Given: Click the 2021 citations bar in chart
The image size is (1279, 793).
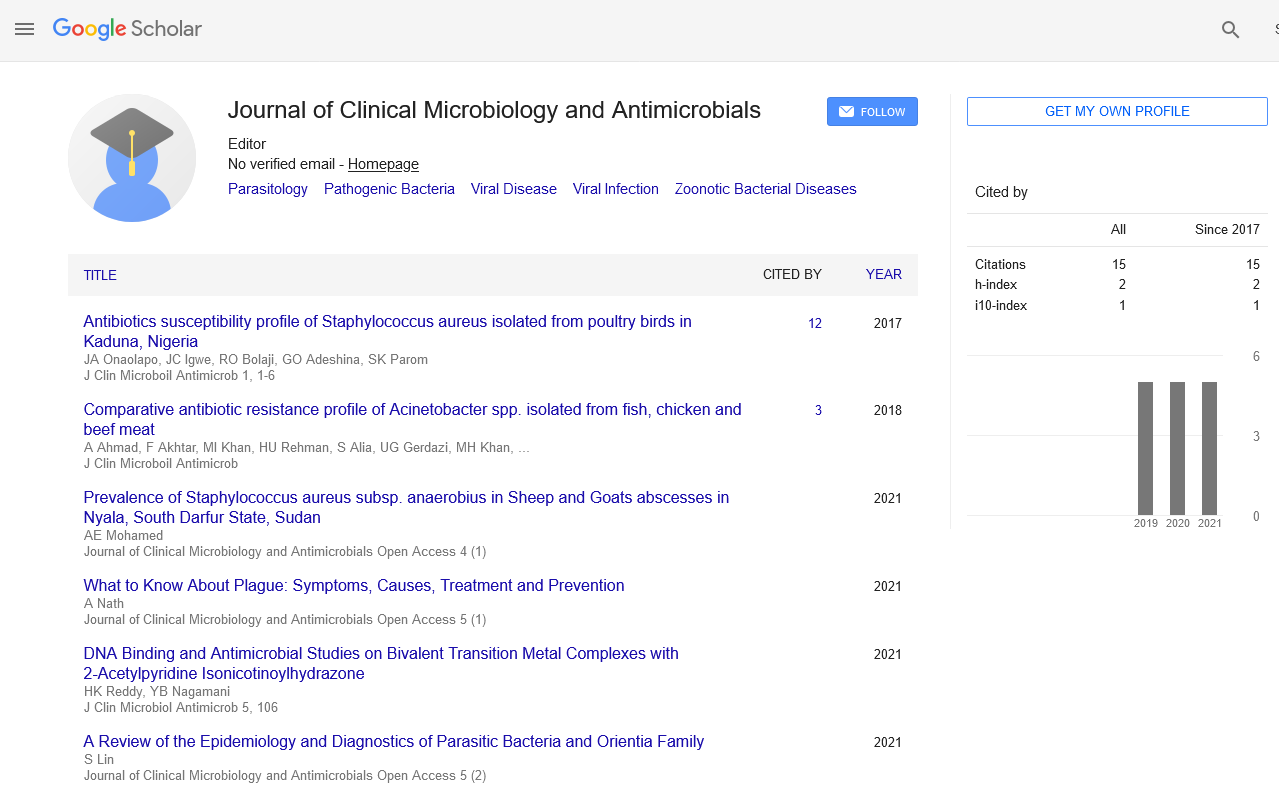Looking at the screenshot, I should tap(1209, 448).
